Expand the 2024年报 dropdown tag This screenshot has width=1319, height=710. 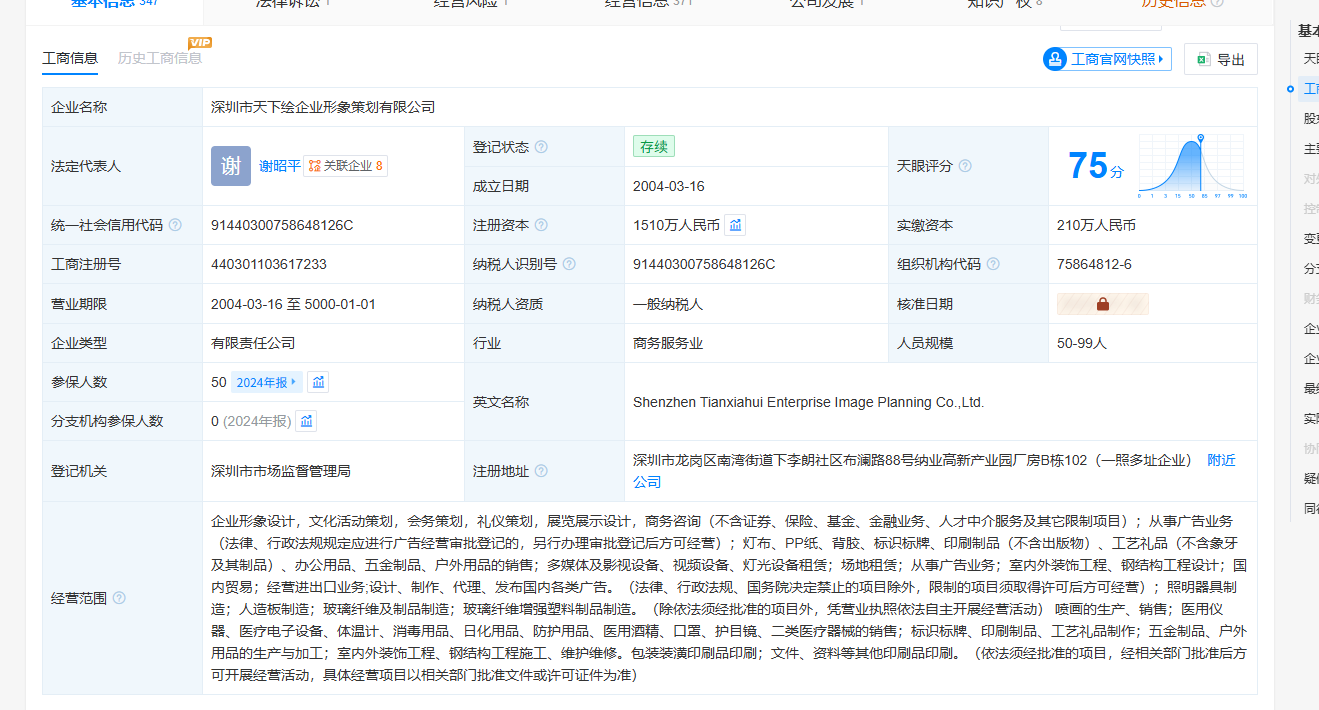tap(266, 382)
